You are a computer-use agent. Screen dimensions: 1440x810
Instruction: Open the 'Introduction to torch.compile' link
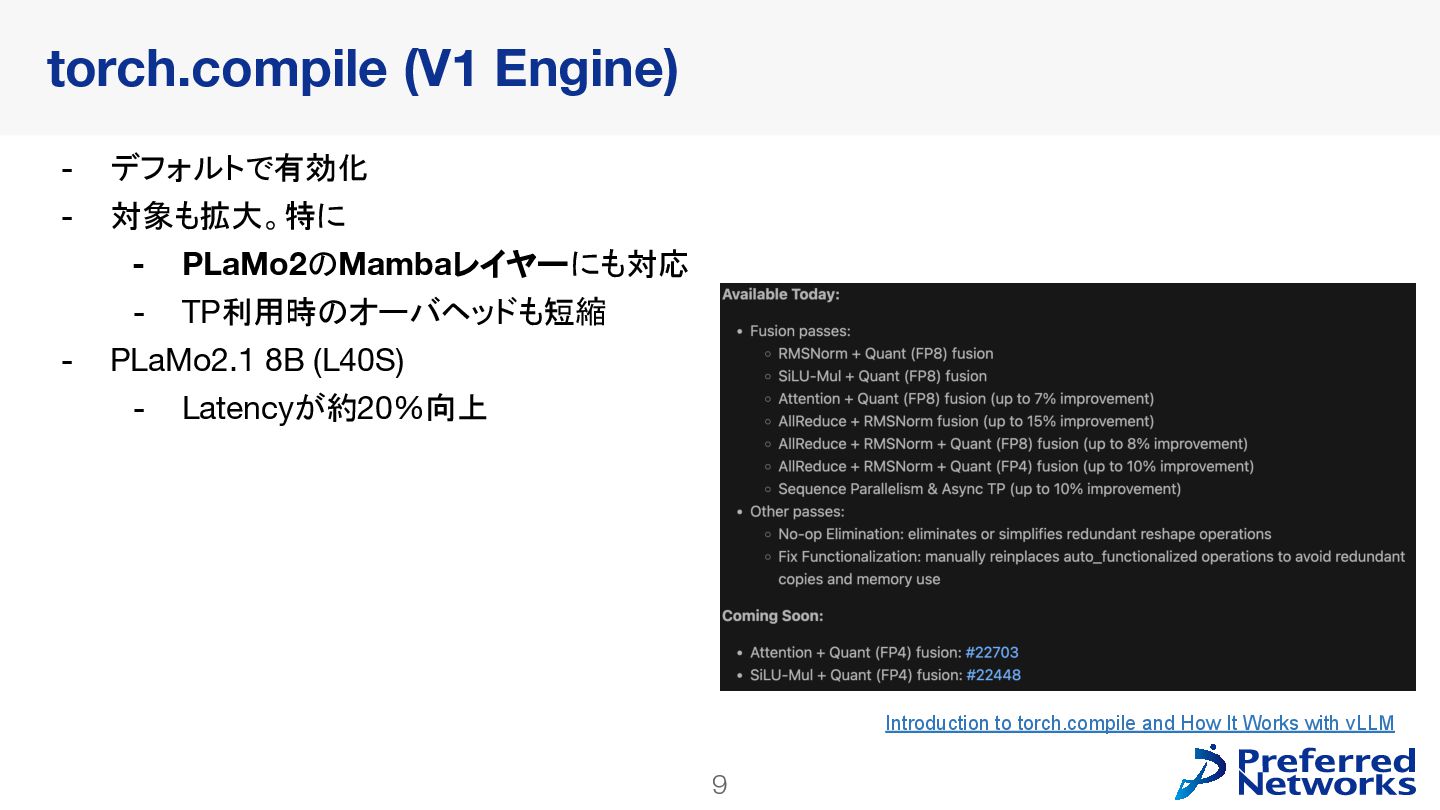pos(1139,723)
